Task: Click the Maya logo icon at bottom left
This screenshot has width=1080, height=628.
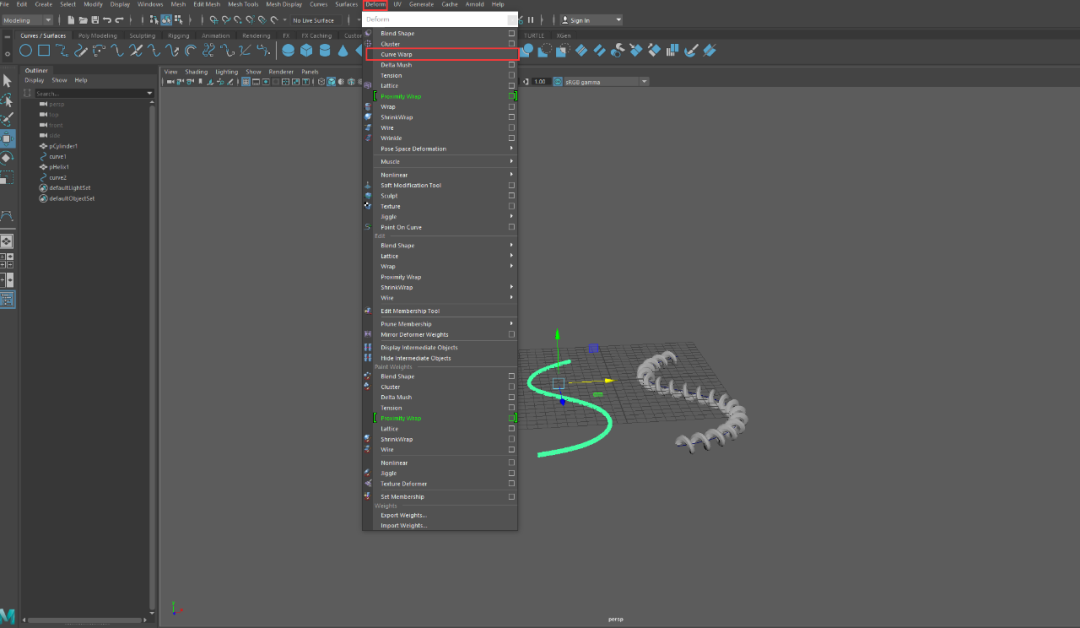Action: [8, 616]
